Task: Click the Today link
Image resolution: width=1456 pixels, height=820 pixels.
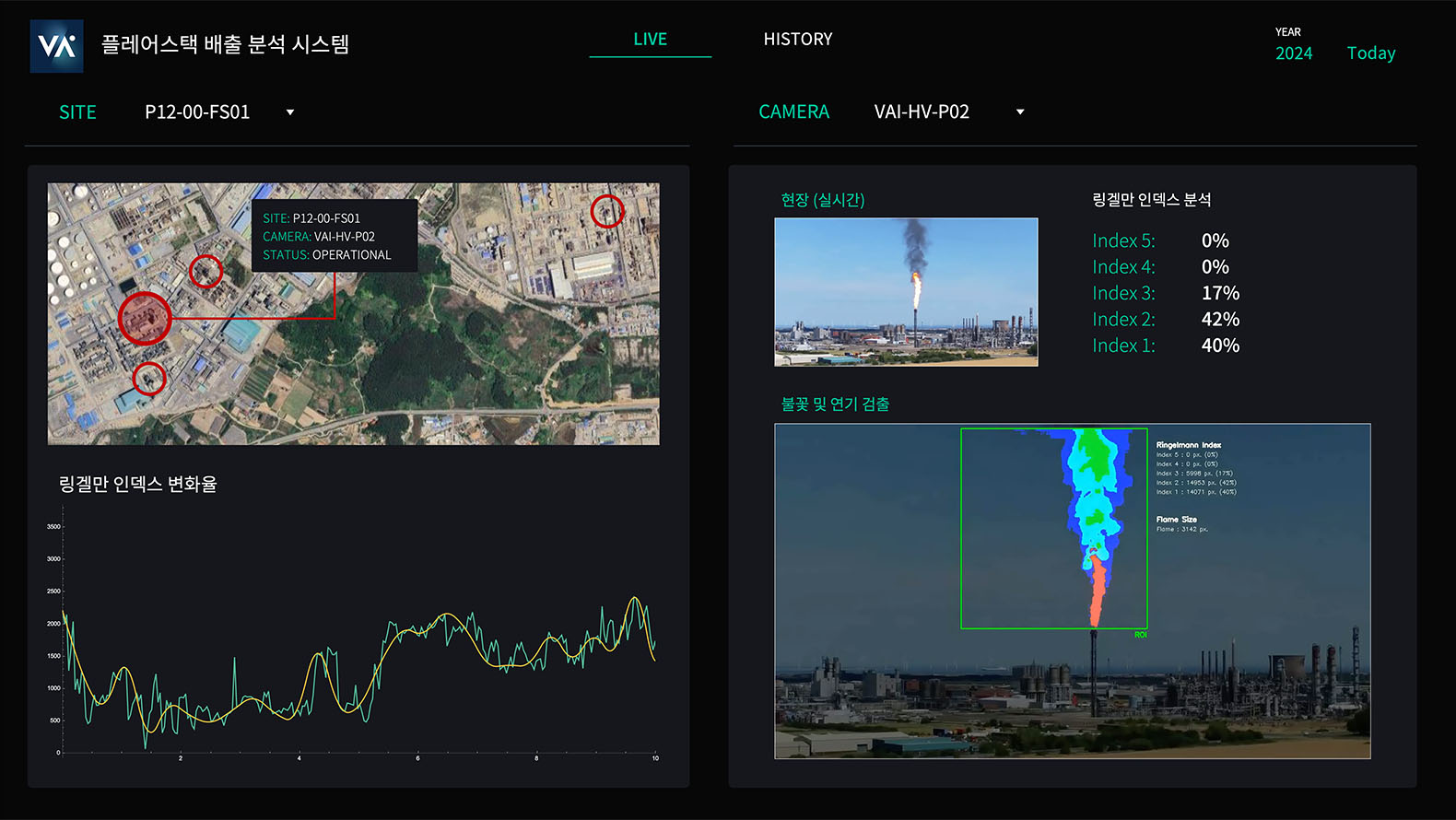Action: point(1371,53)
